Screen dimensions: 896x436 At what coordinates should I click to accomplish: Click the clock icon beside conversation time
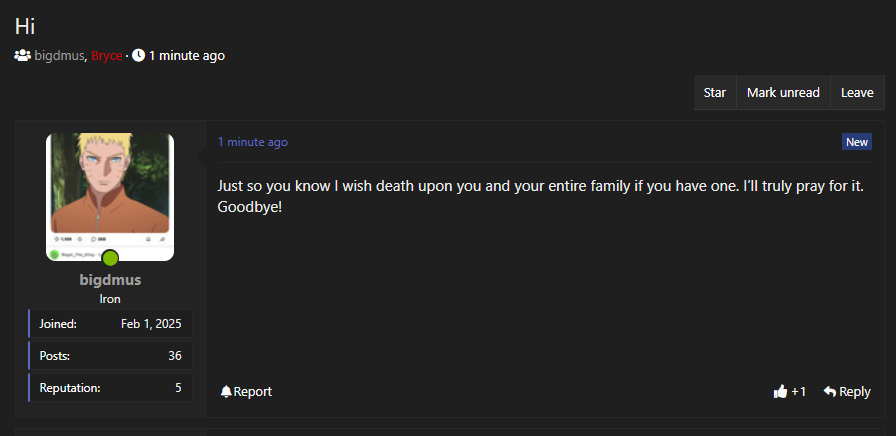pyautogui.click(x=138, y=56)
